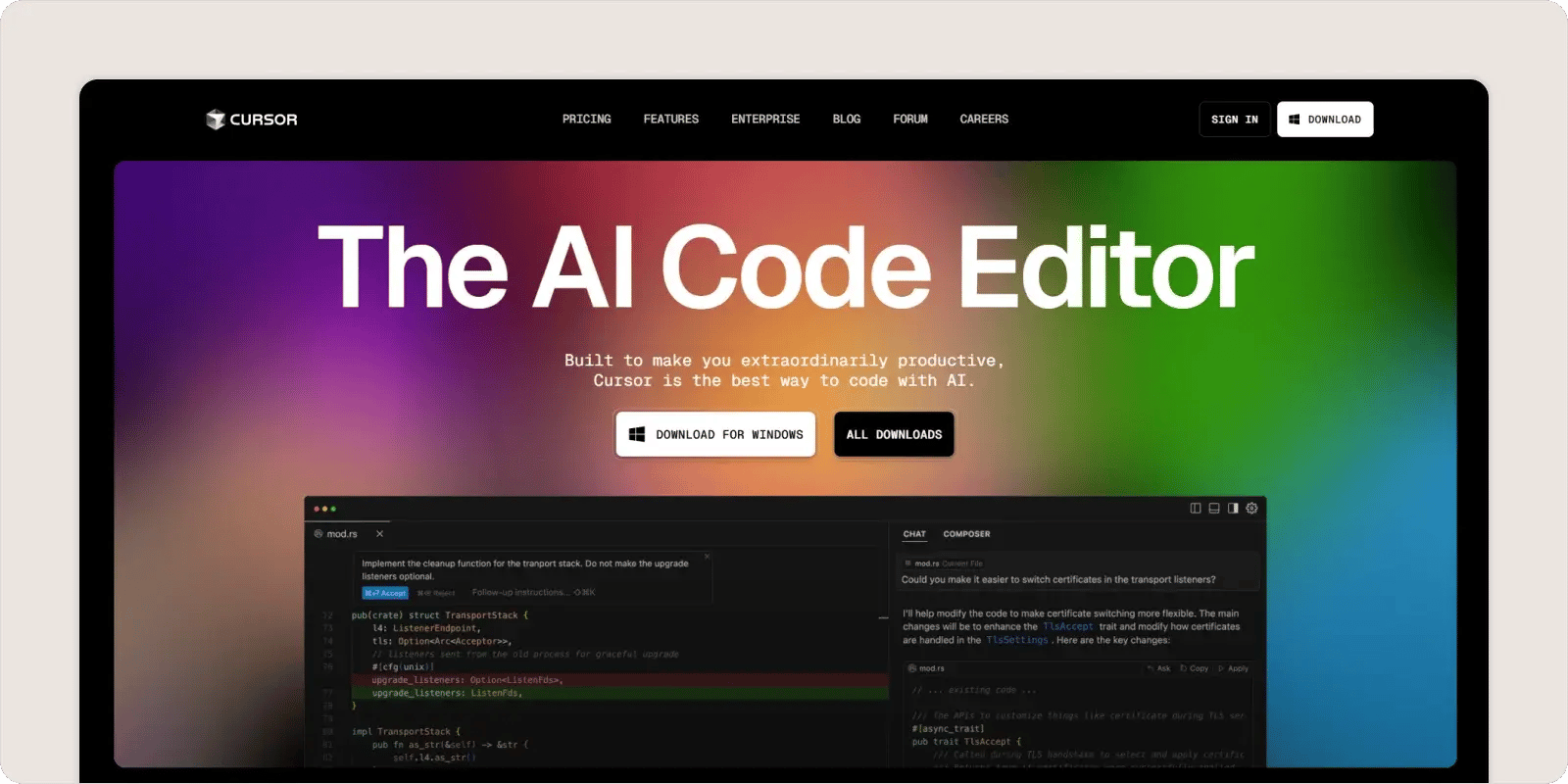The image size is (1568, 784).
Task: Accept the suggested inline edit
Action: click(385, 593)
